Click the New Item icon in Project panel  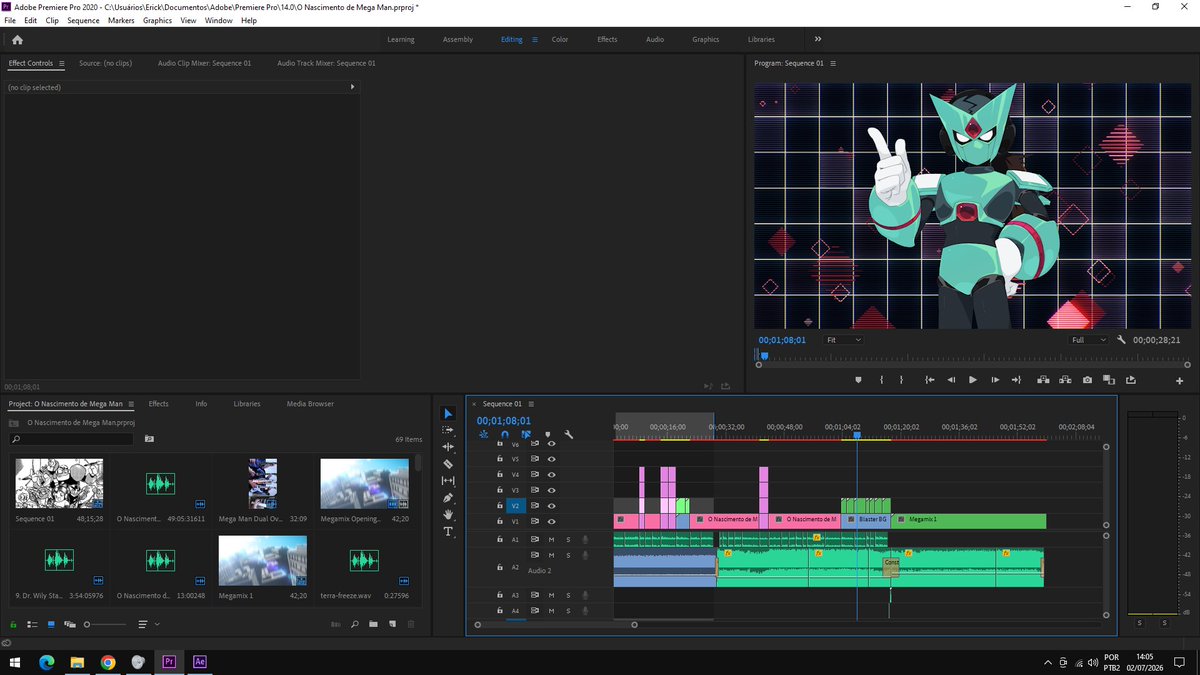(391, 624)
